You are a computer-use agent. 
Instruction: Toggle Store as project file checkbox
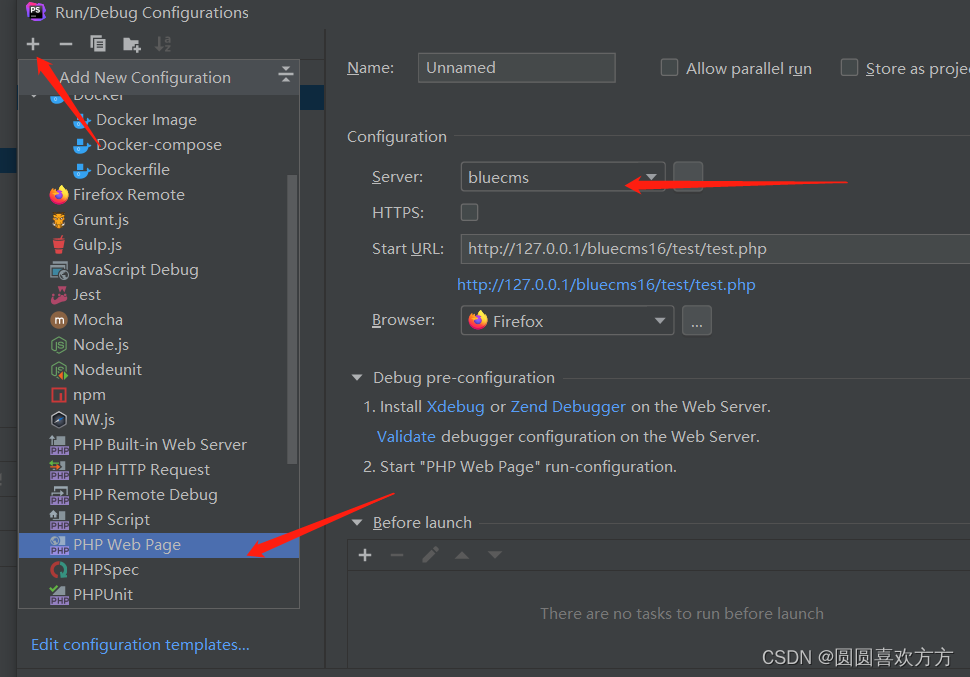click(x=849, y=67)
